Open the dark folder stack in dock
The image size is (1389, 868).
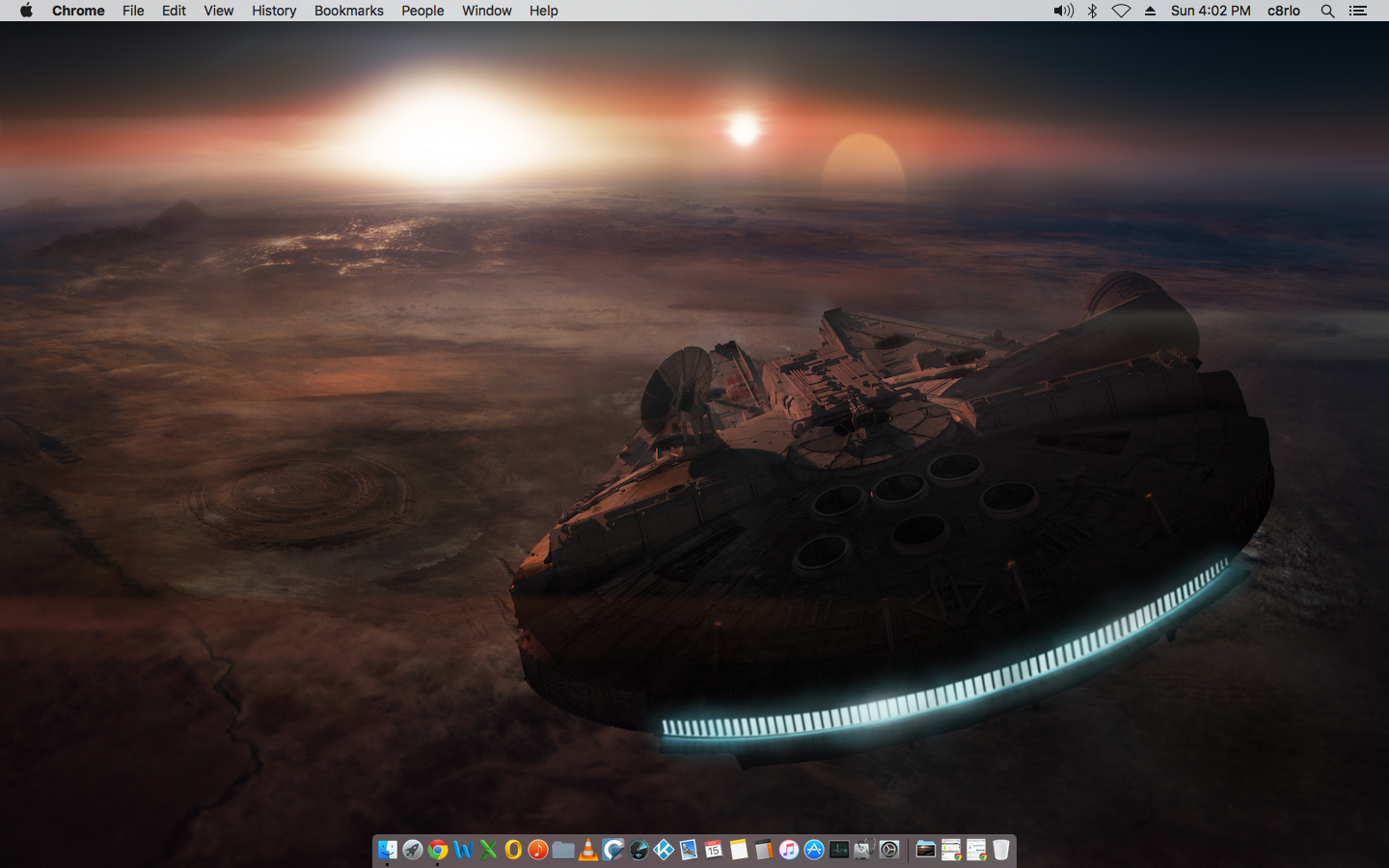pyautogui.click(x=926, y=850)
